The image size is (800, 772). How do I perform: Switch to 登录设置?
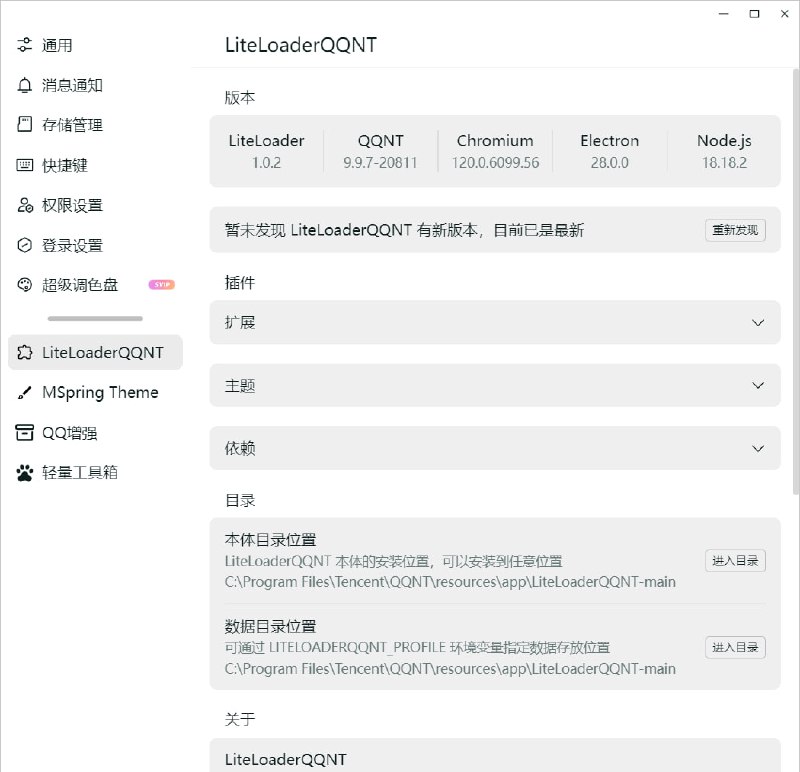(95, 245)
